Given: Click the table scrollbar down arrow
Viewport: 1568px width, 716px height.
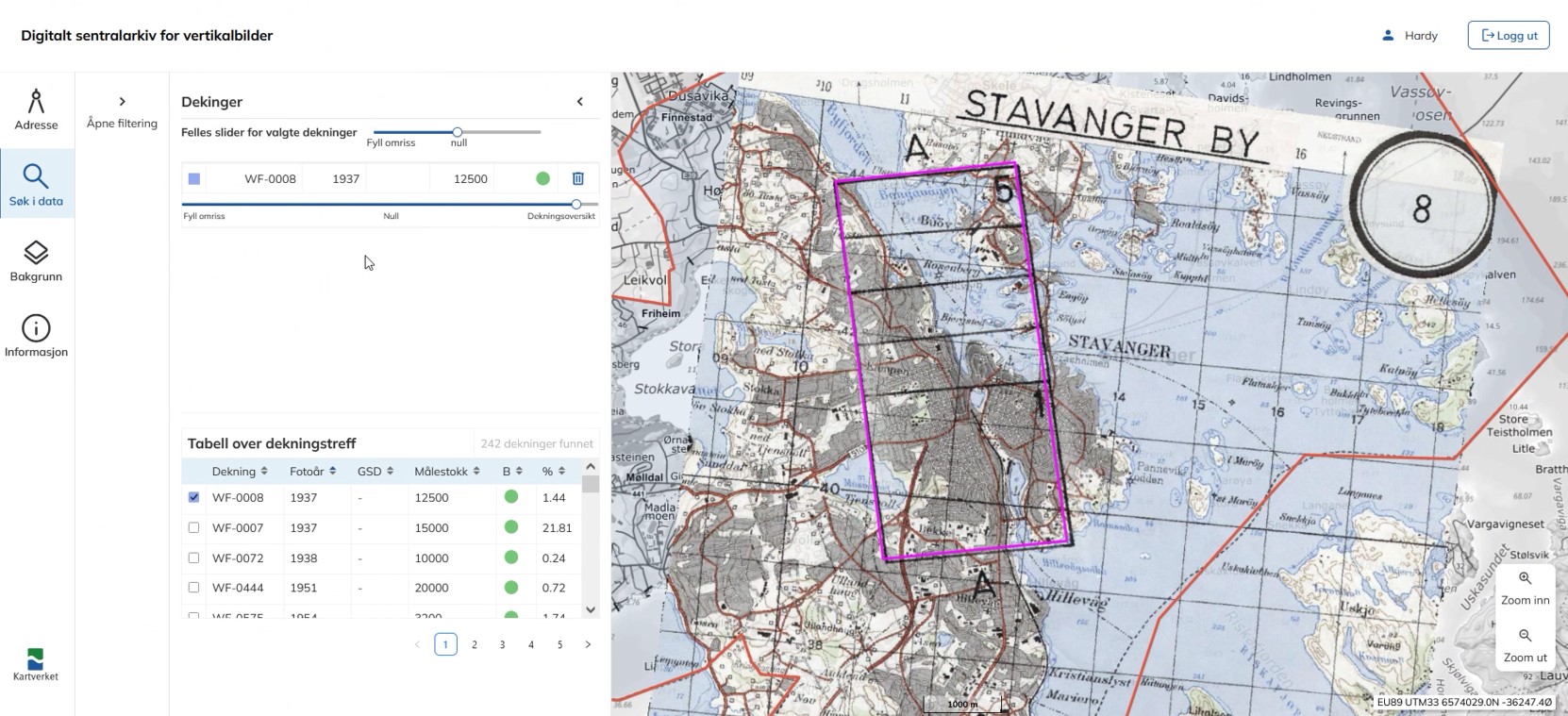Looking at the screenshot, I should (591, 609).
